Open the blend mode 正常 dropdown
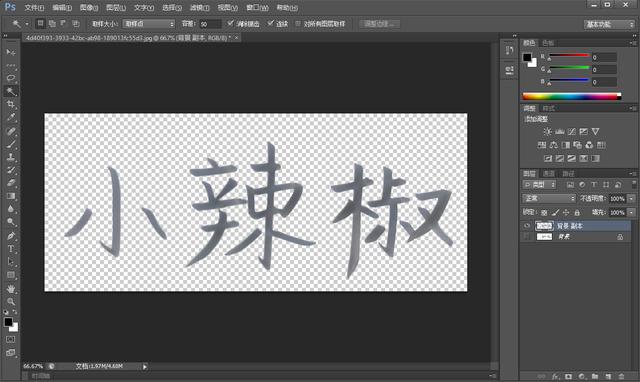This screenshot has width=640, height=382. 549,198
